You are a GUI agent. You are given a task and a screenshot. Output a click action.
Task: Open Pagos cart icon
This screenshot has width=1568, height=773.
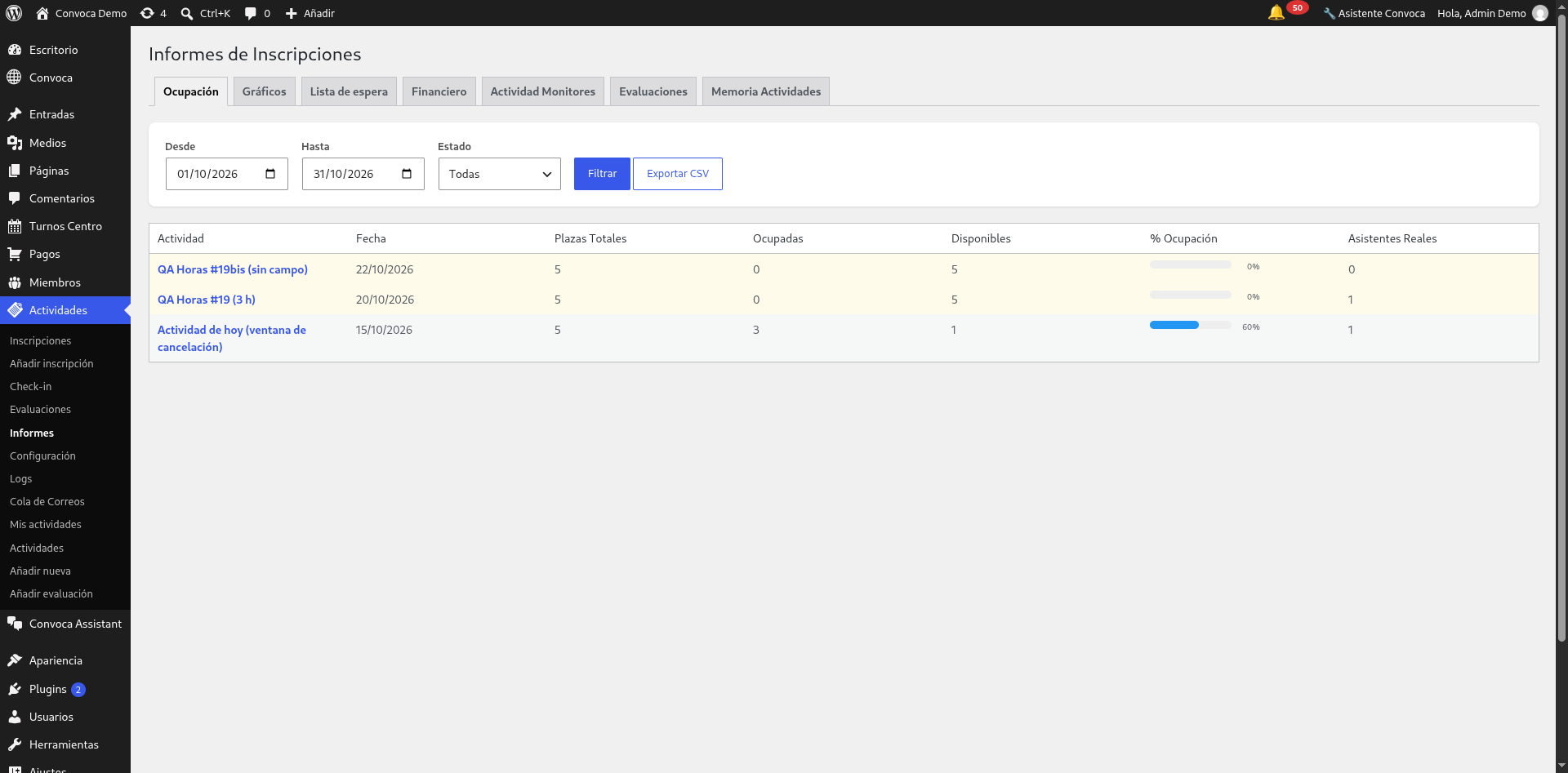(15, 254)
